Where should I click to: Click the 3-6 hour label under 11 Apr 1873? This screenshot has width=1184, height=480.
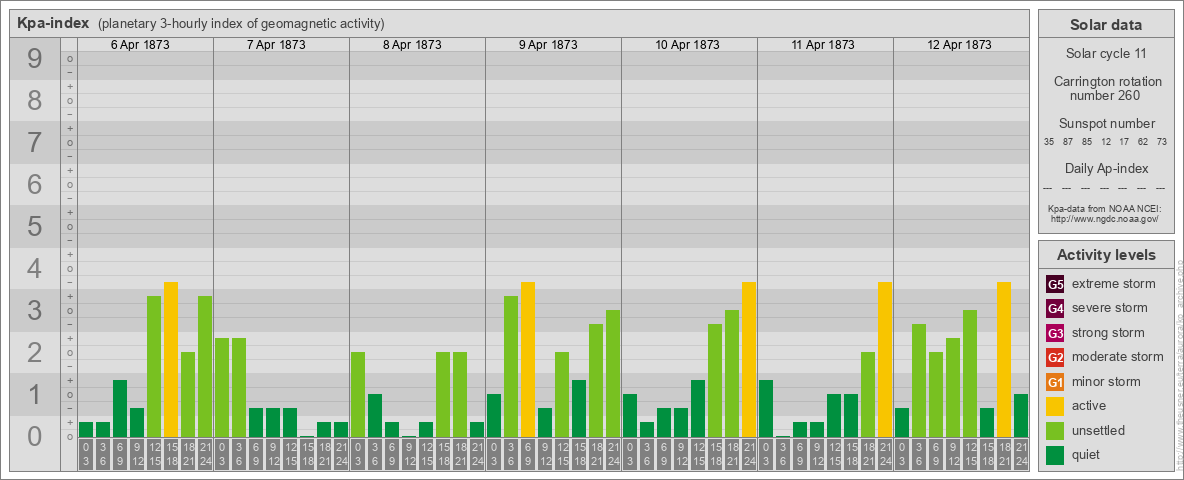pos(783,454)
